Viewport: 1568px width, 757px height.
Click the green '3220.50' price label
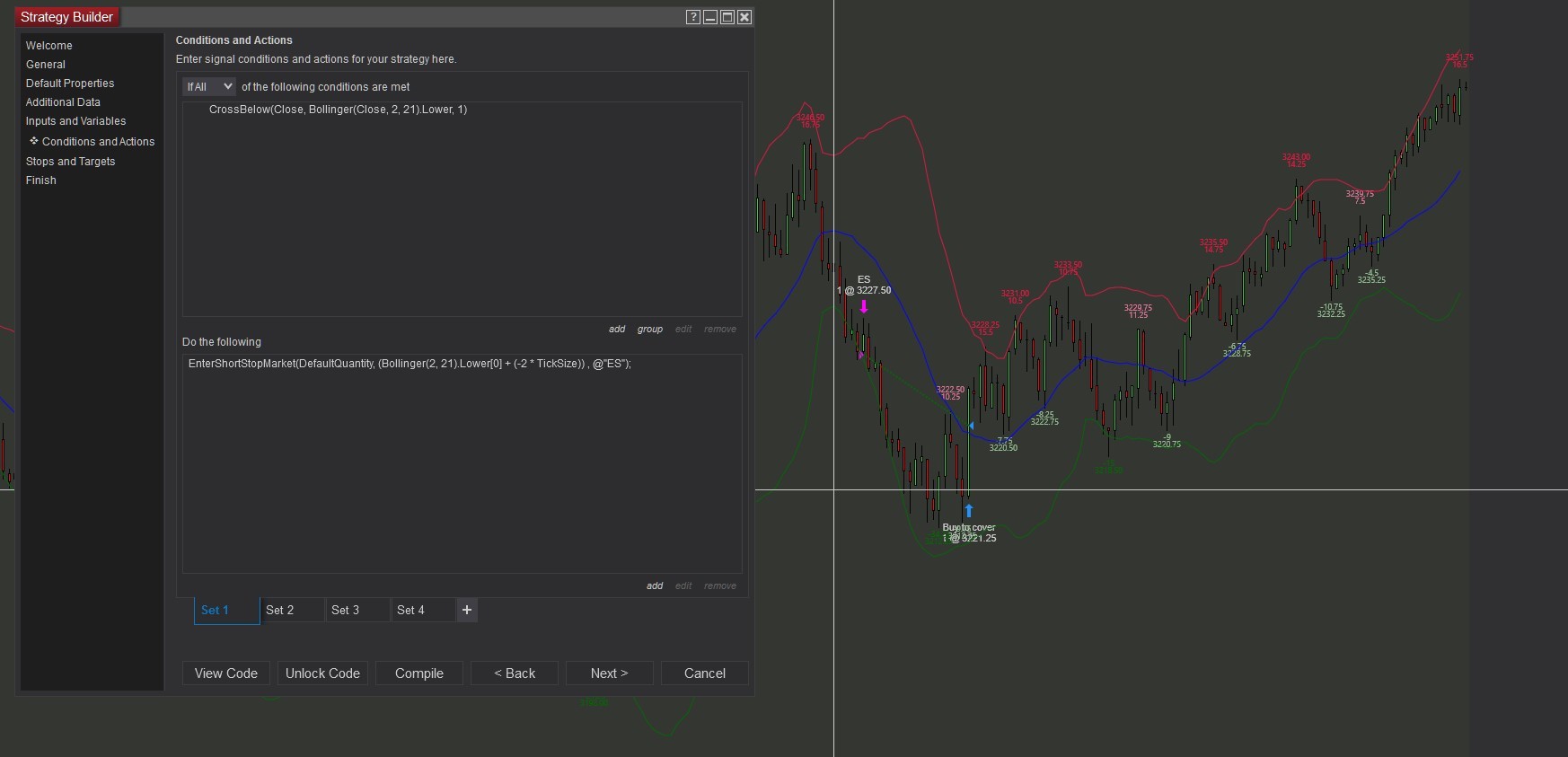click(x=1003, y=448)
